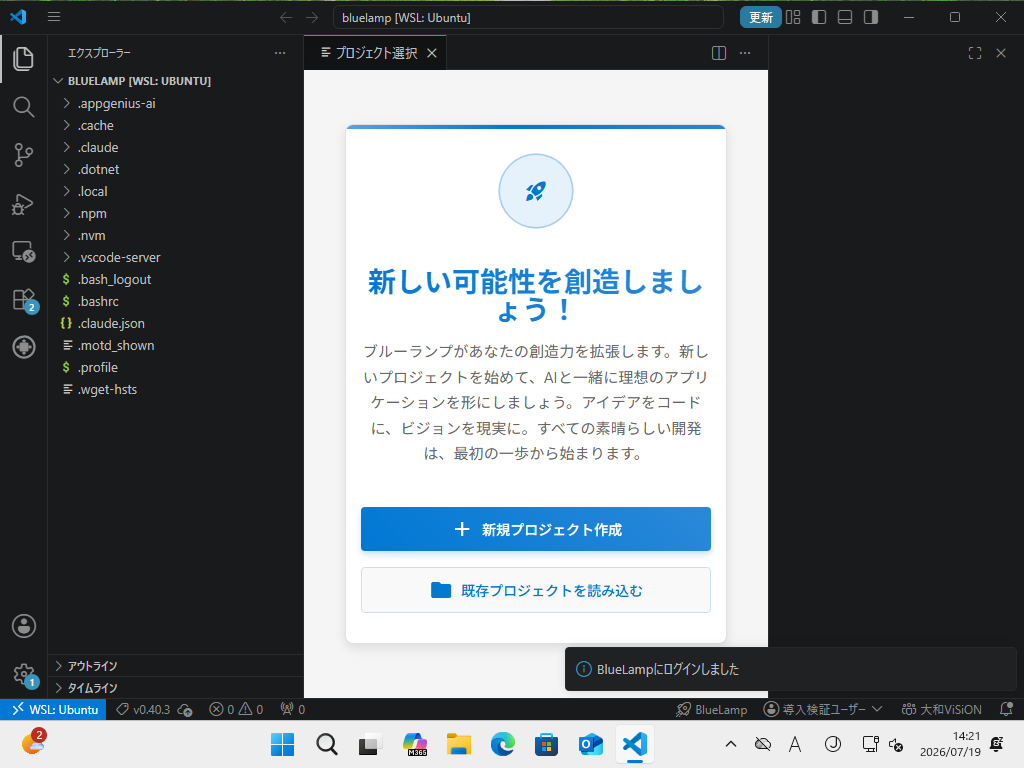This screenshot has height=768, width=1024.
Task: Click the 更新 update button
Action: pyautogui.click(x=760, y=18)
